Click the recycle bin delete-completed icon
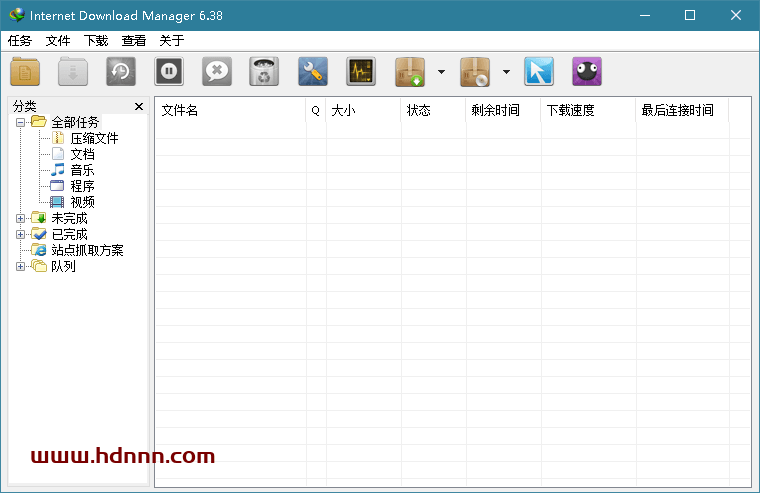Viewport: 760px width, 493px height. click(264, 72)
